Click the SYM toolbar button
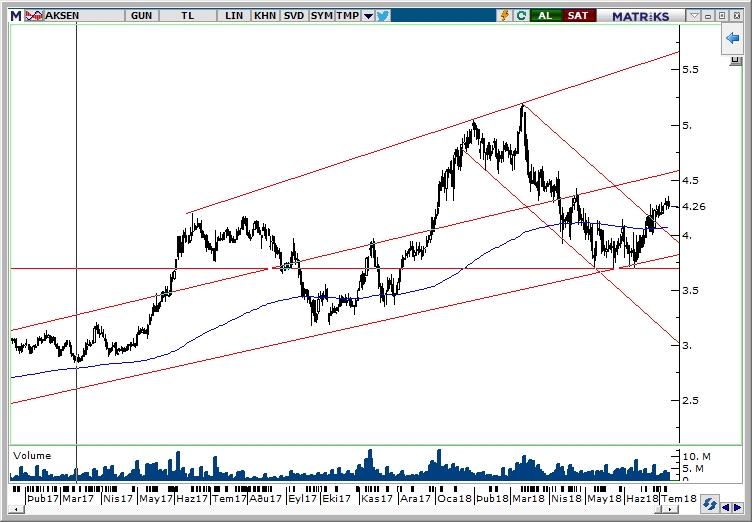This screenshot has width=752, height=522. (x=321, y=16)
